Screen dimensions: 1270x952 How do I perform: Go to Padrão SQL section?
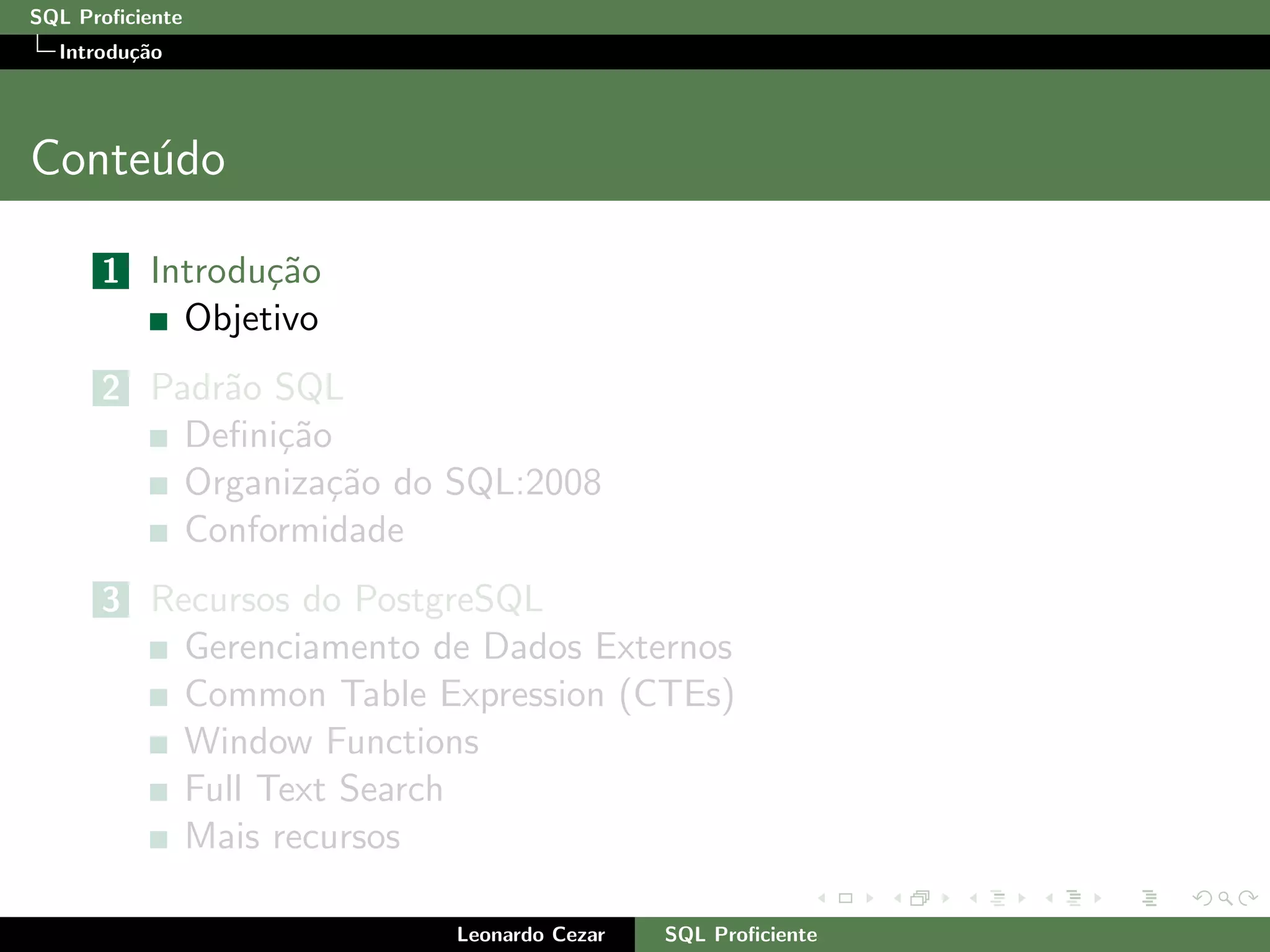pos(247,388)
